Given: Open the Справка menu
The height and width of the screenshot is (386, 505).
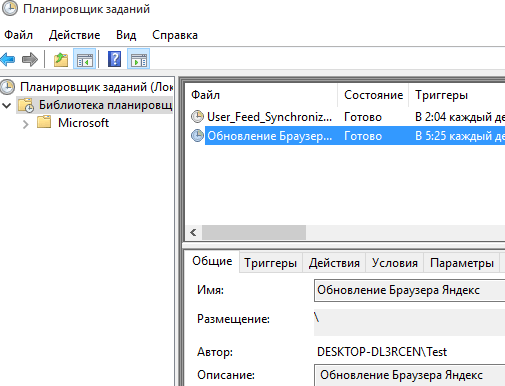Looking at the screenshot, I should pyautogui.click(x=175, y=35).
